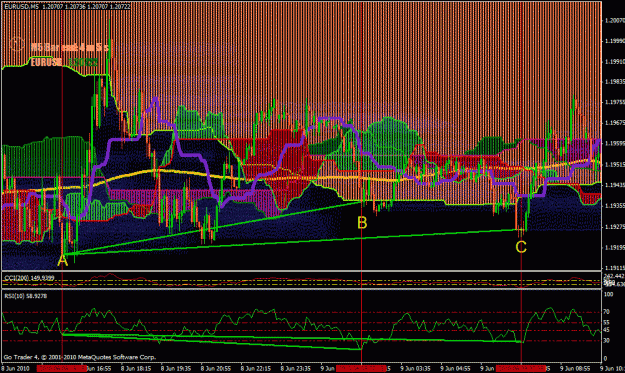This screenshot has width=625, height=373.
Task: Click the 'RSI(10) 58.9278' indicator label
Action: tap(26, 296)
